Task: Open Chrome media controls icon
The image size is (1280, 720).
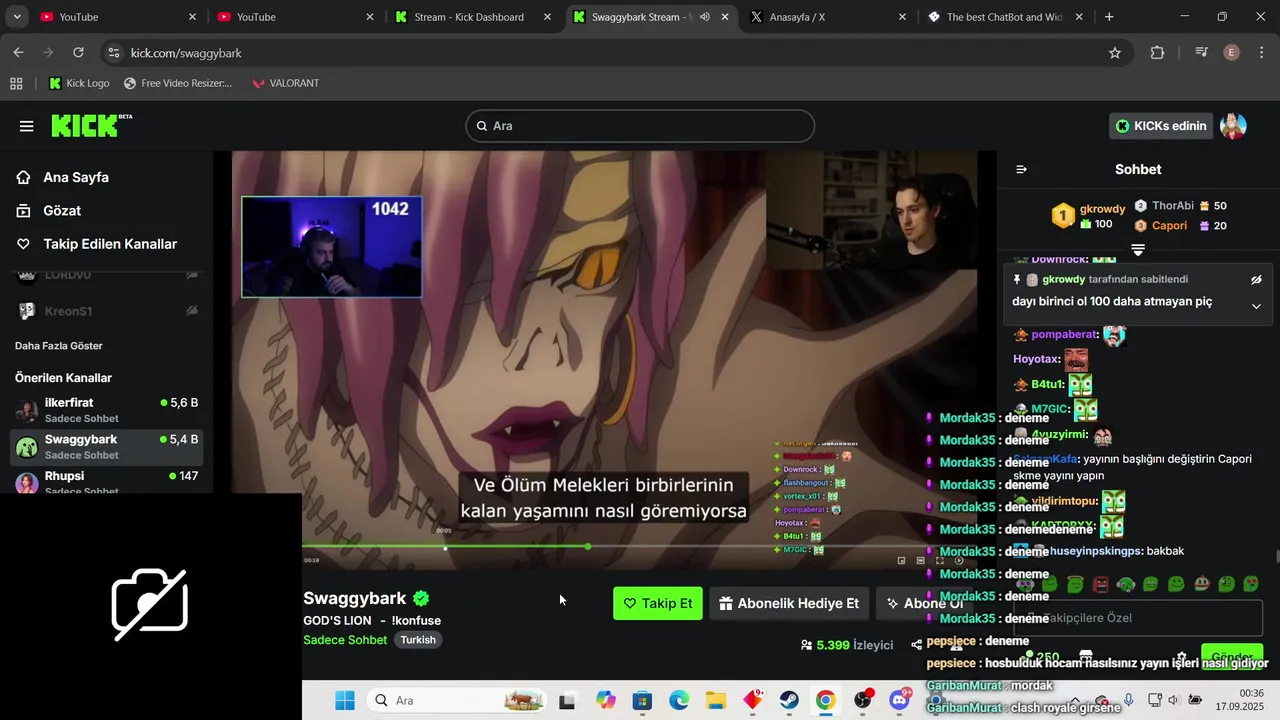Action: coord(1201,53)
